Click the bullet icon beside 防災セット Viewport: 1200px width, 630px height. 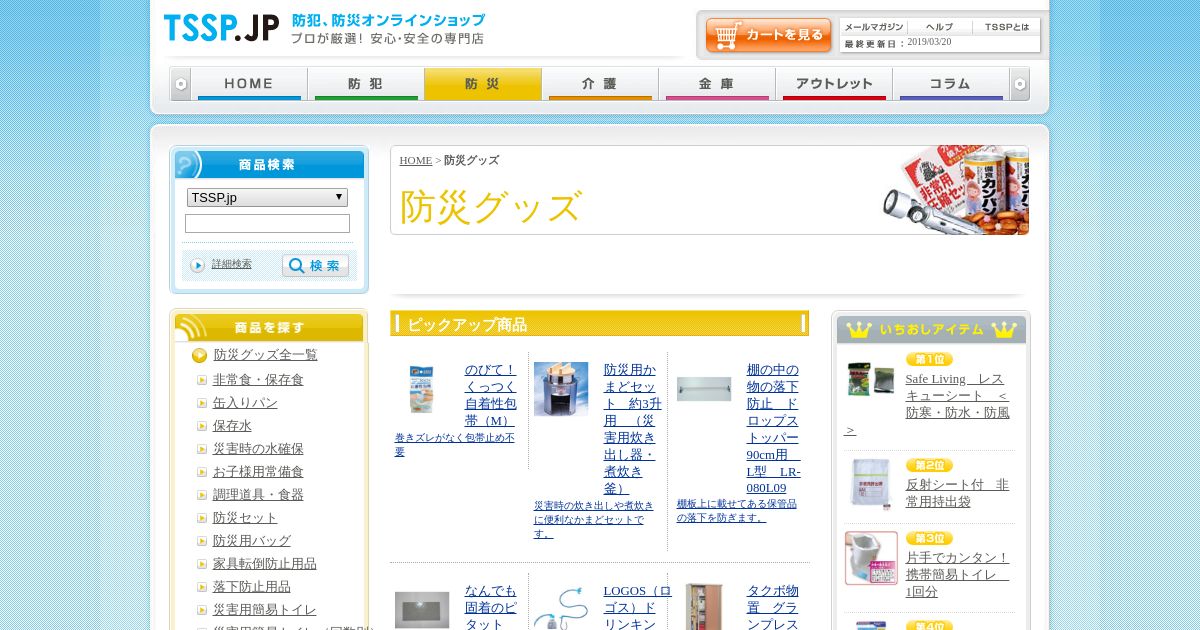(x=202, y=518)
